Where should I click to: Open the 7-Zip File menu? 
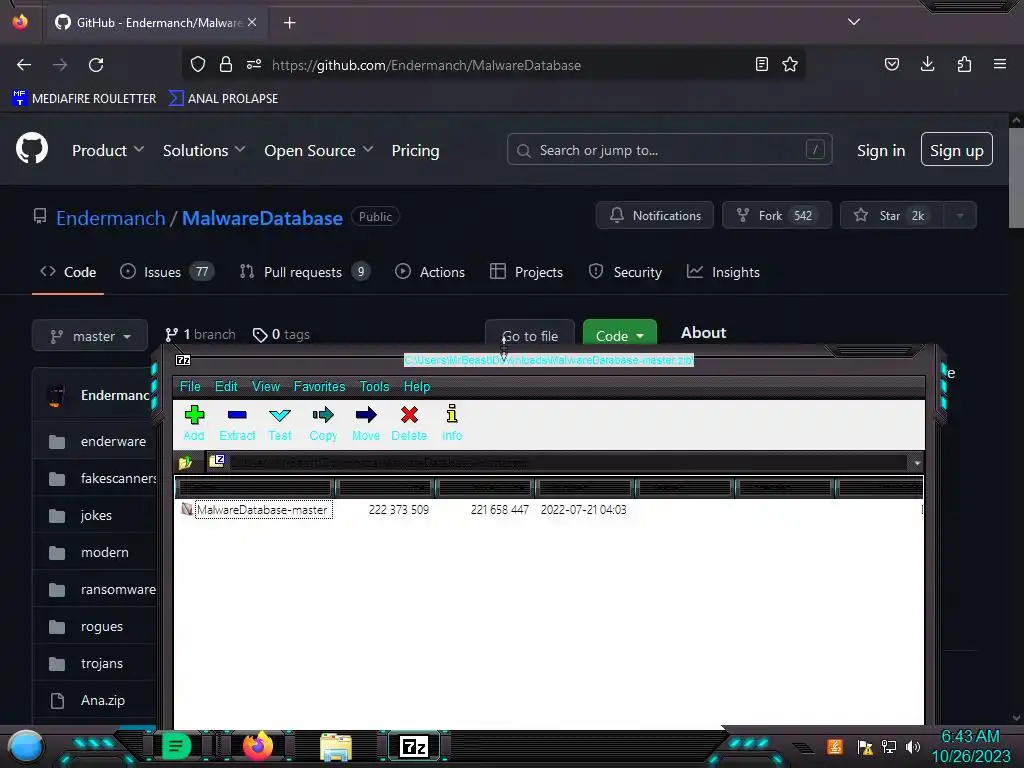coord(190,387)
